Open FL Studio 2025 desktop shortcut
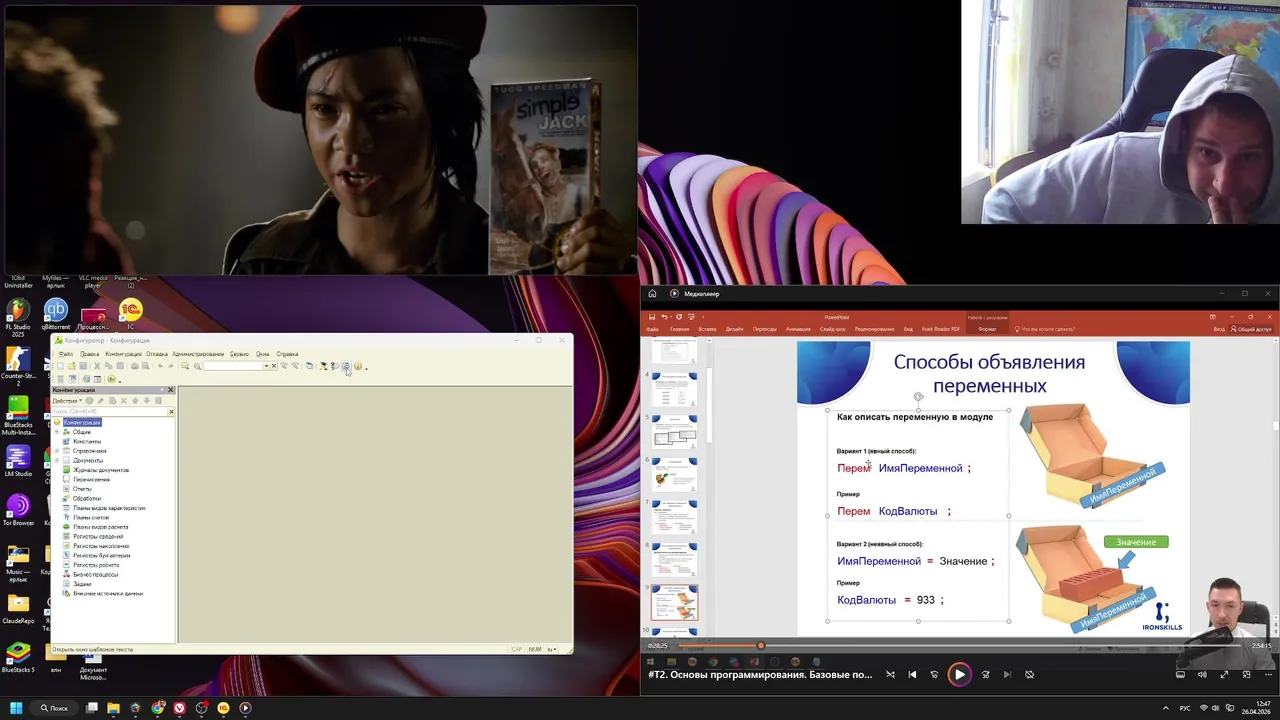 (x=18, y=317)
